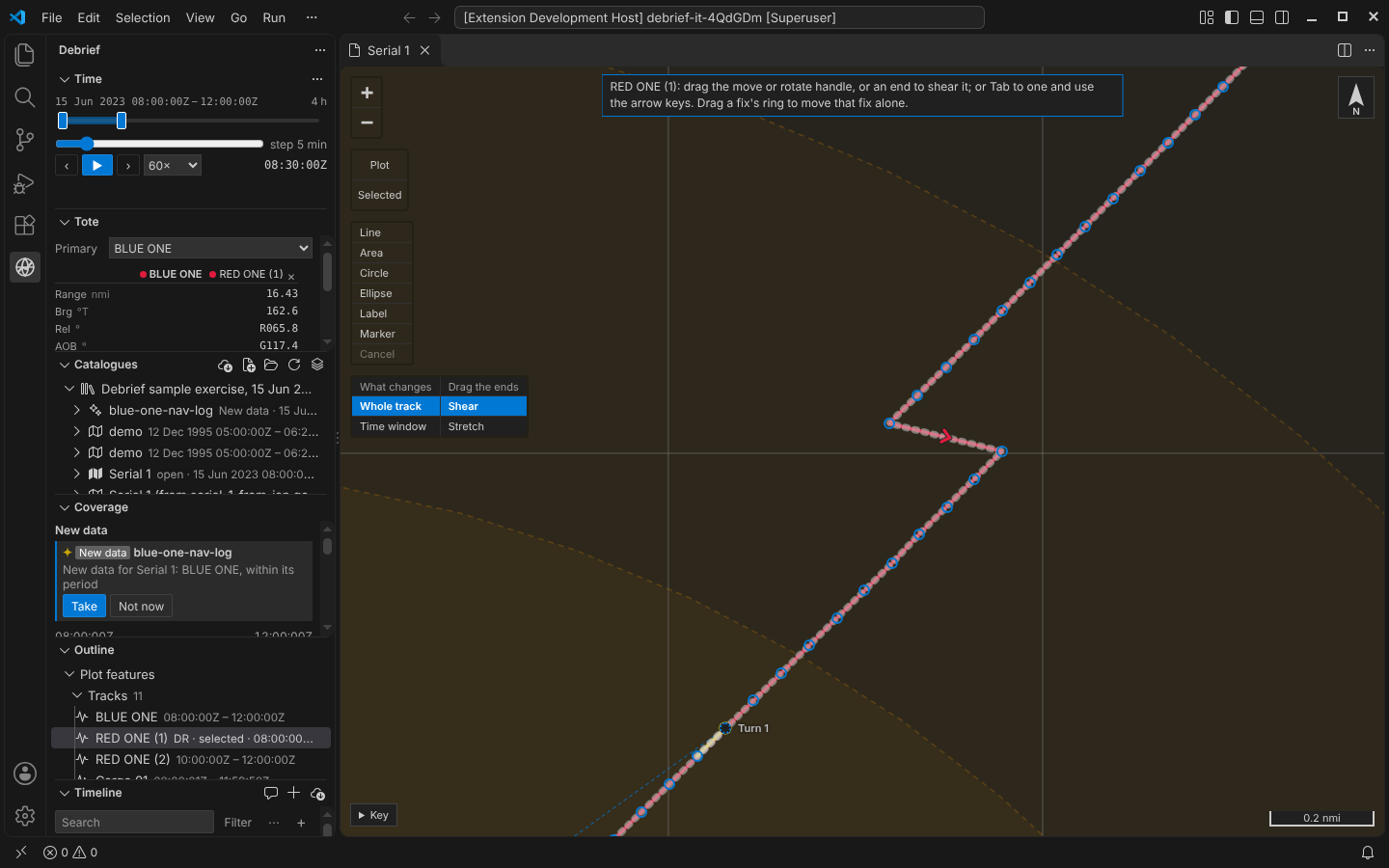The height and width of the screenshot is (868, 1389).
Task: Select the Stretch drag mode
Action: (483, 426)
